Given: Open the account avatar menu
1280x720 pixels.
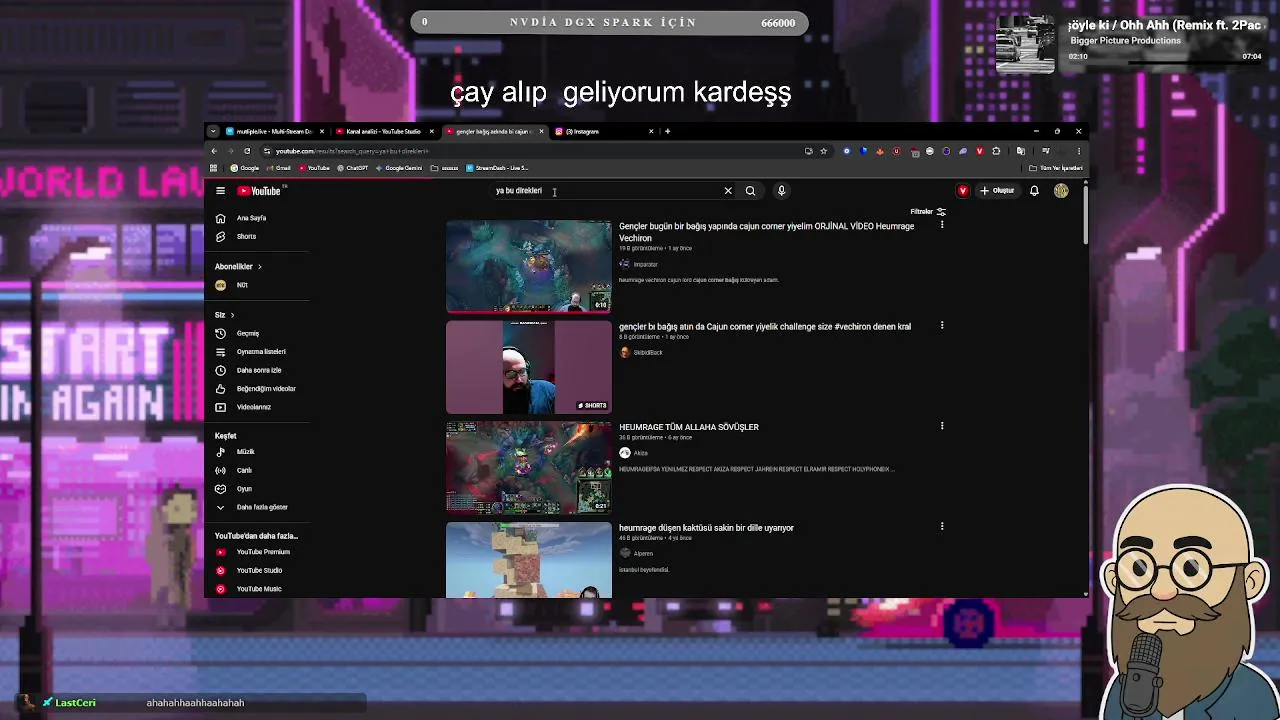Looking at the screenshot, I should click(x=1061, y=191).
